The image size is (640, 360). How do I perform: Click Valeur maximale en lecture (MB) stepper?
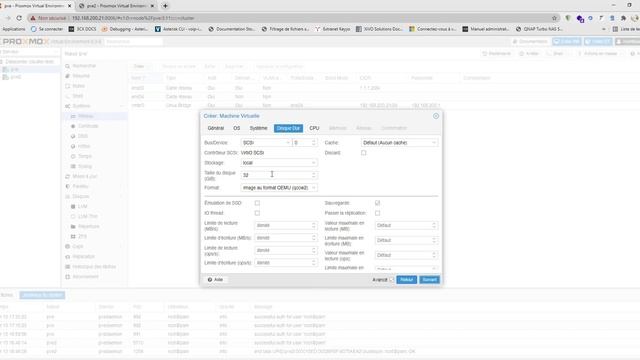coord(434,225)
